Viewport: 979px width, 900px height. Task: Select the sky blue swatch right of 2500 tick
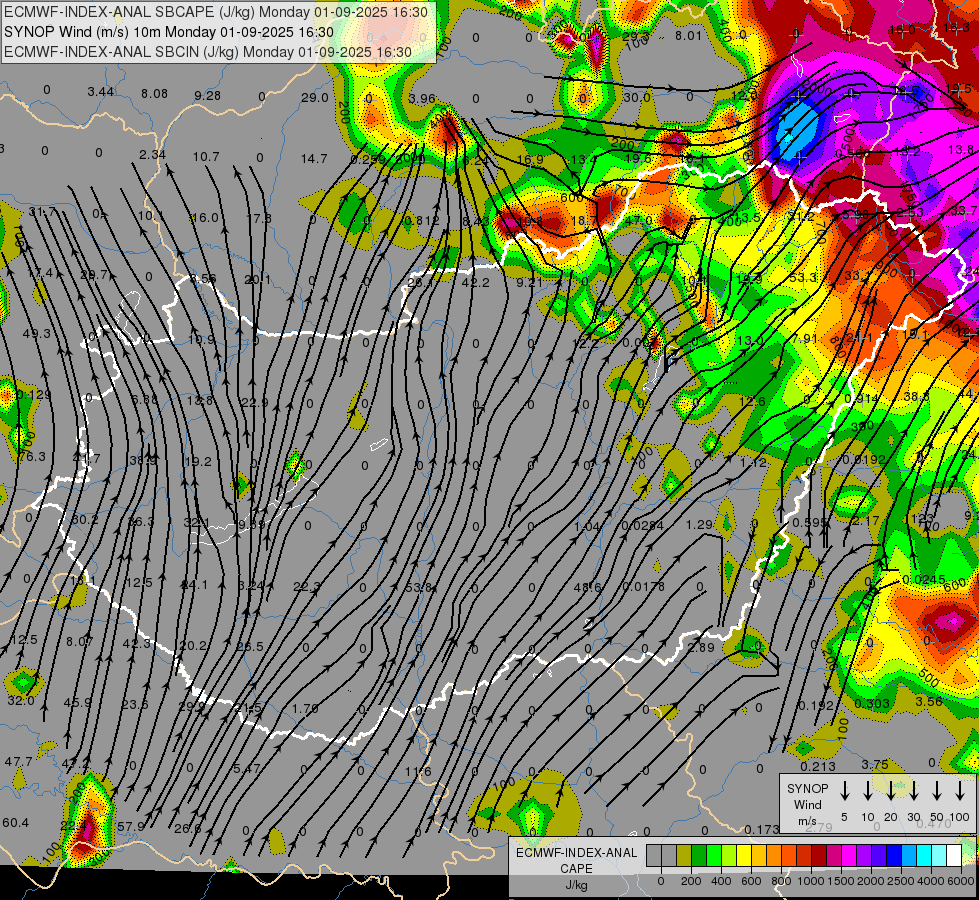(908, 855)
